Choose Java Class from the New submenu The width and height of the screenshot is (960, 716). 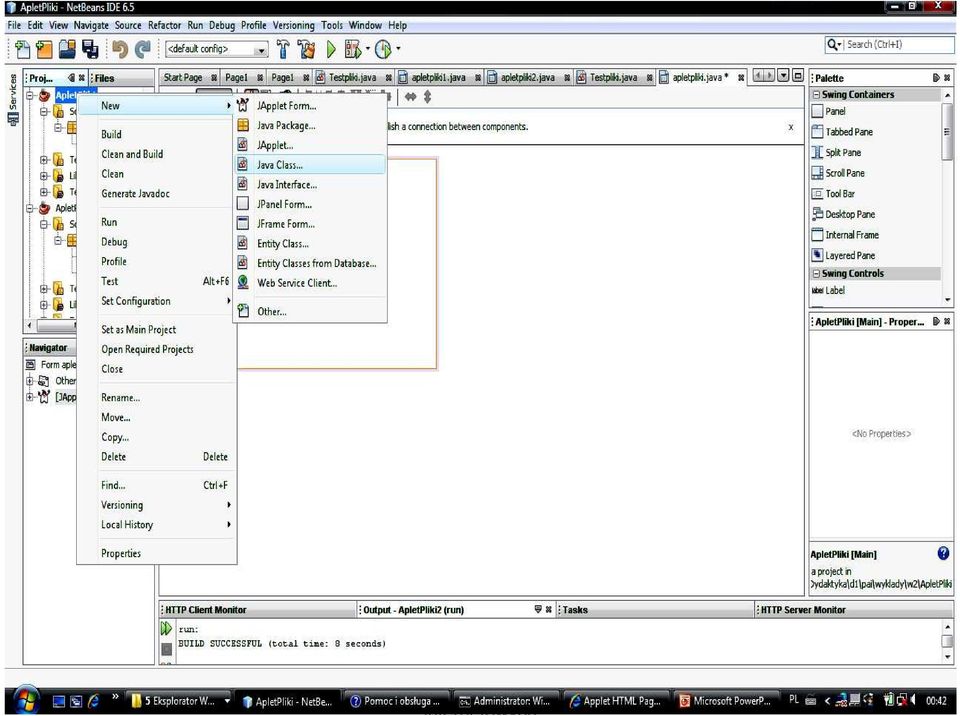(310, 165)
